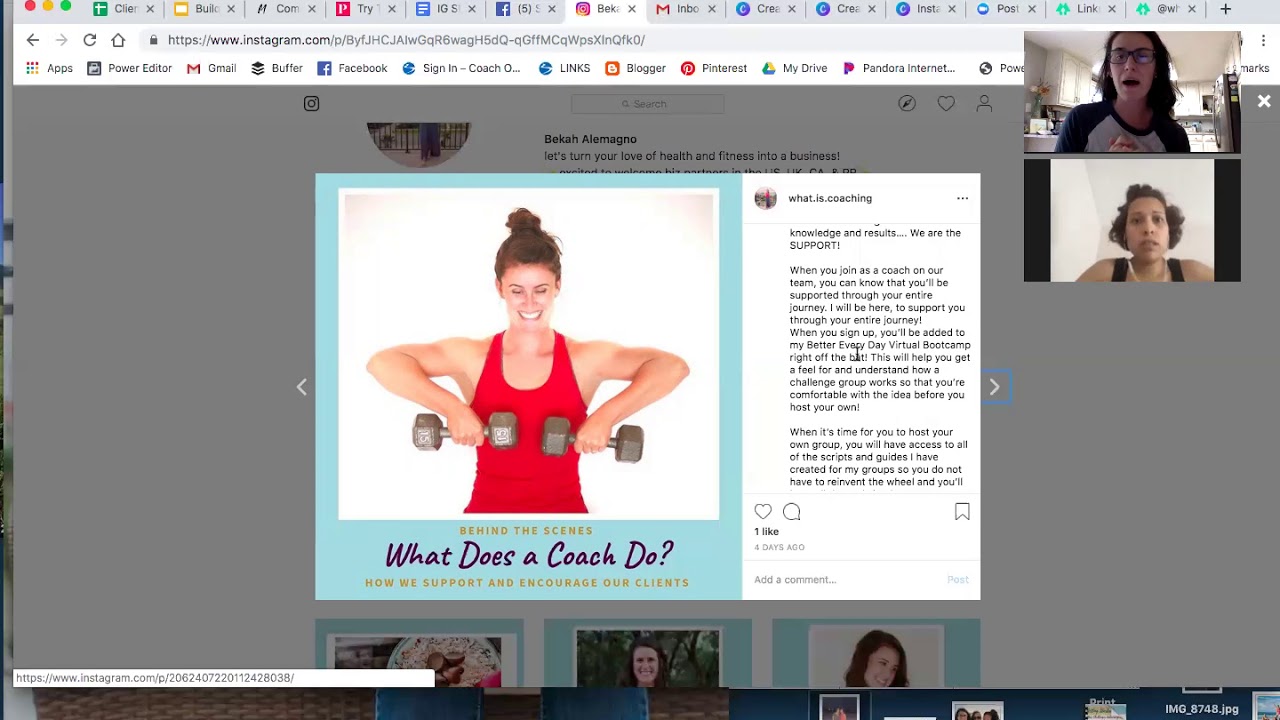1280x720 pixels.
Task: Save the post with the bookmark icon
Action: (962, 512)
